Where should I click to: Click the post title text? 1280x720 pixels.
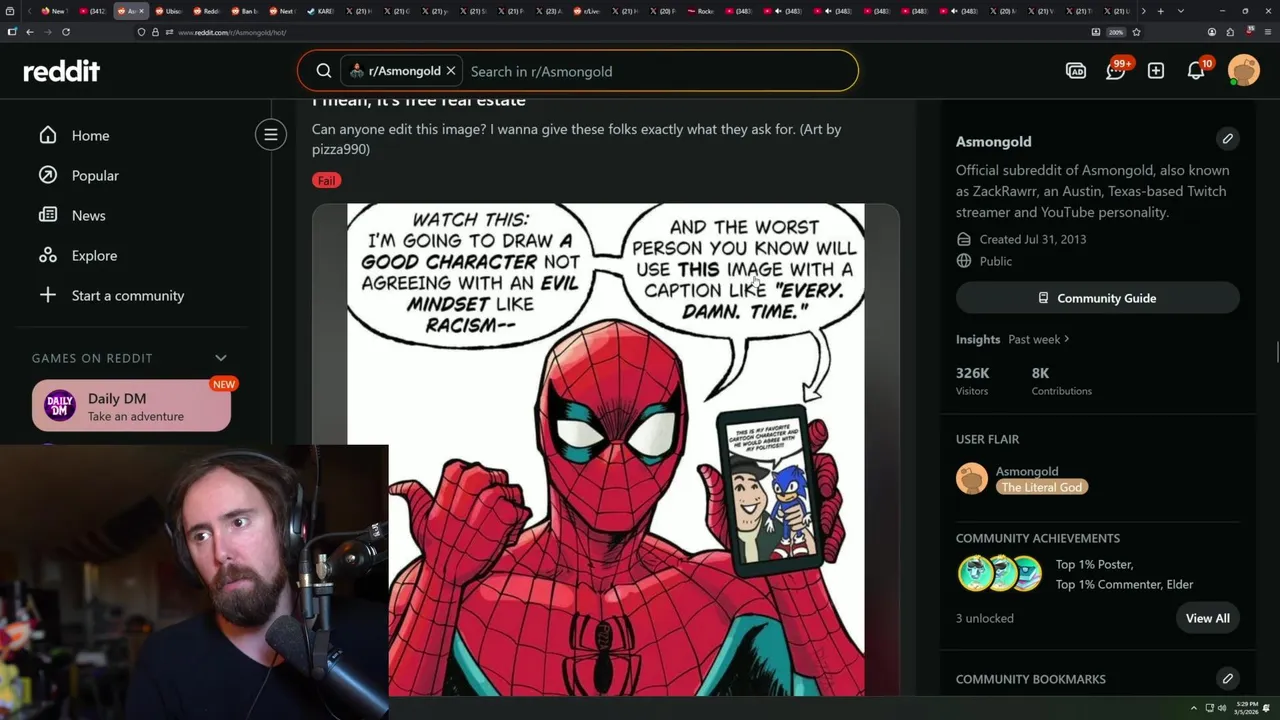click(419, 100)
